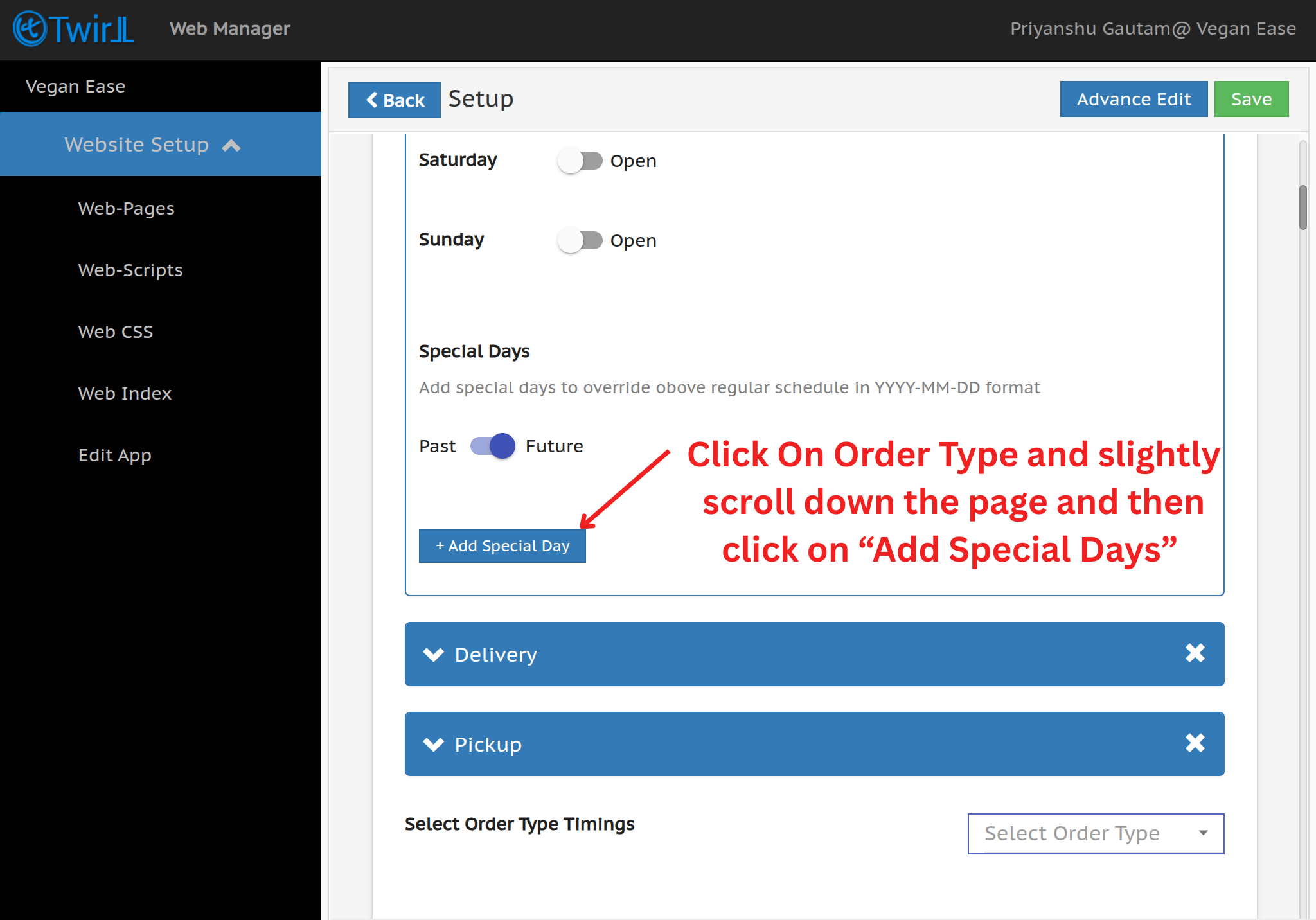Go to Web CSS in the sidebar

(x=116, y=332)
